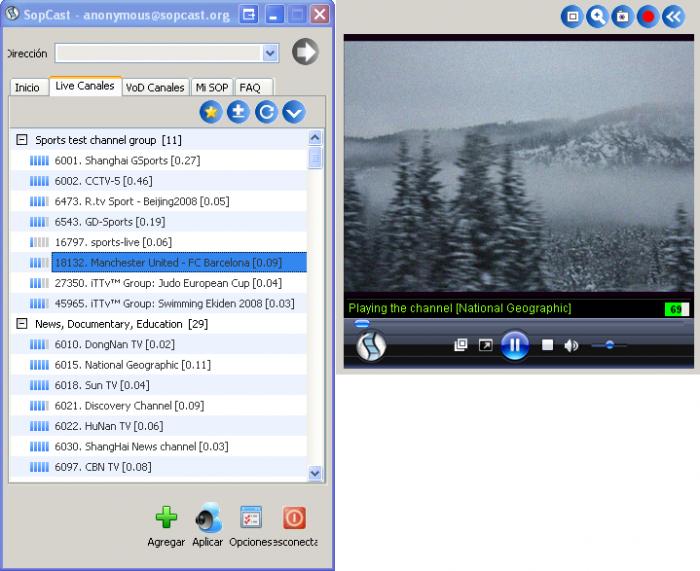Click the Agregar green plus icon
This screenshot has height=571, width=700.
coord(166,517)
